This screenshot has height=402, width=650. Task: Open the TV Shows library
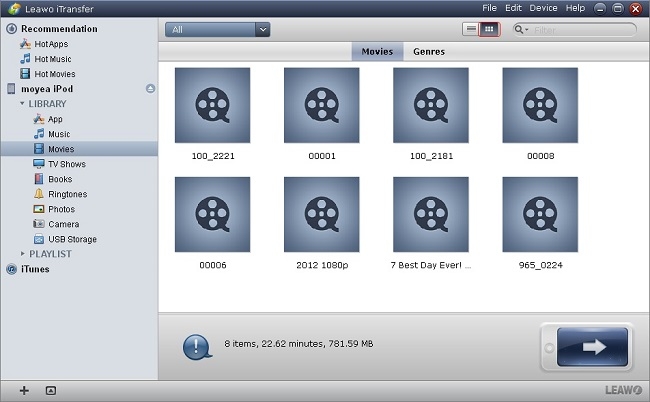pos(66,164)
